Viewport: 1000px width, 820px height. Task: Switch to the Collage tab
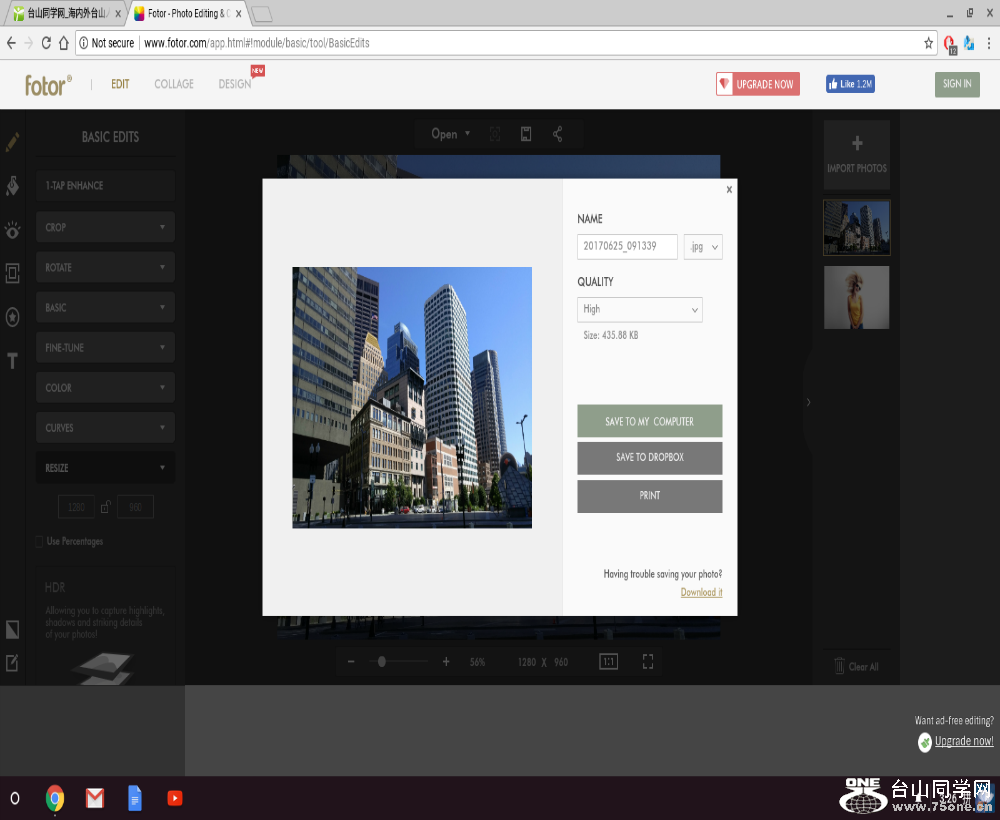[174, 84]
